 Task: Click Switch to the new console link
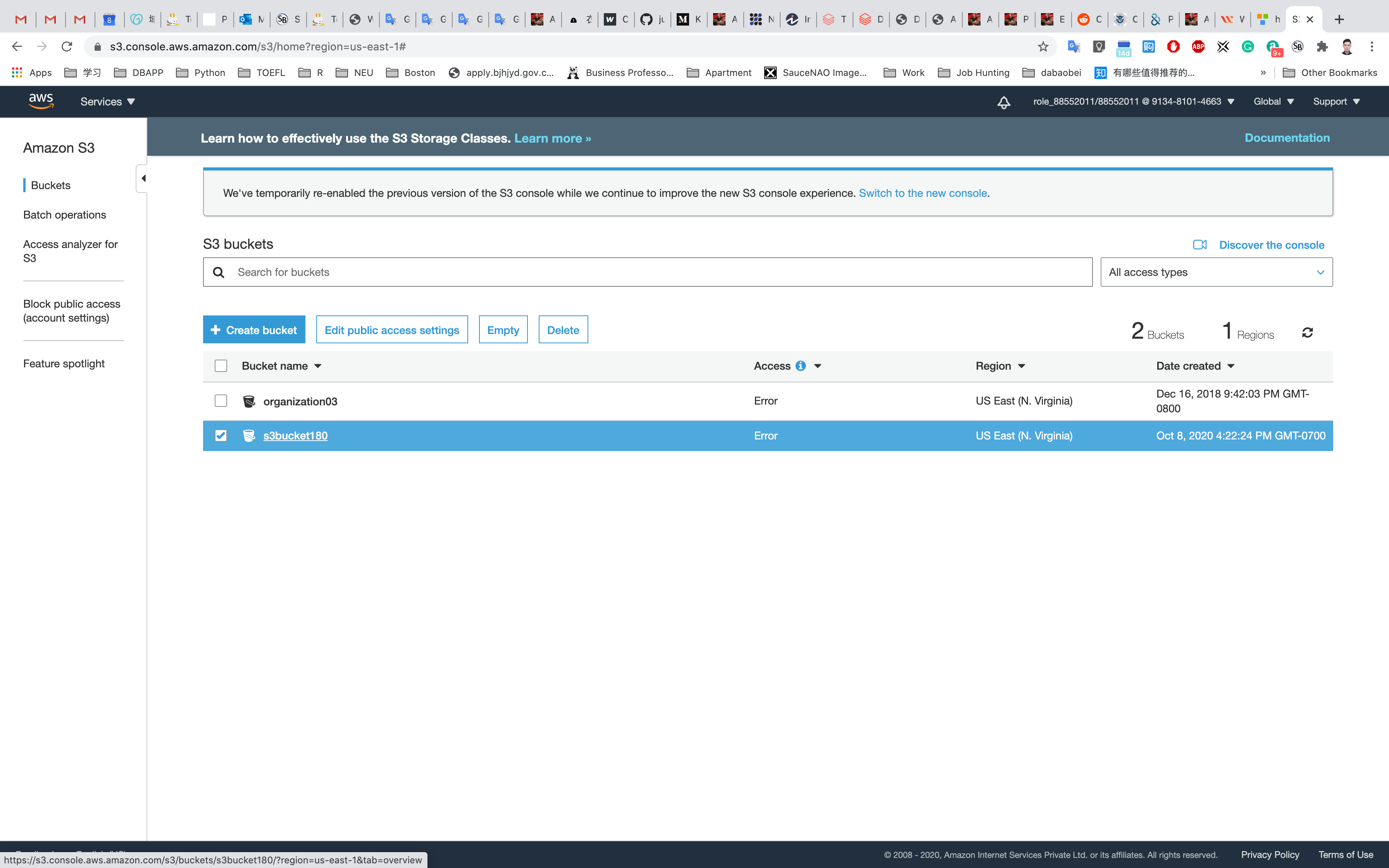tap(922, 193)
